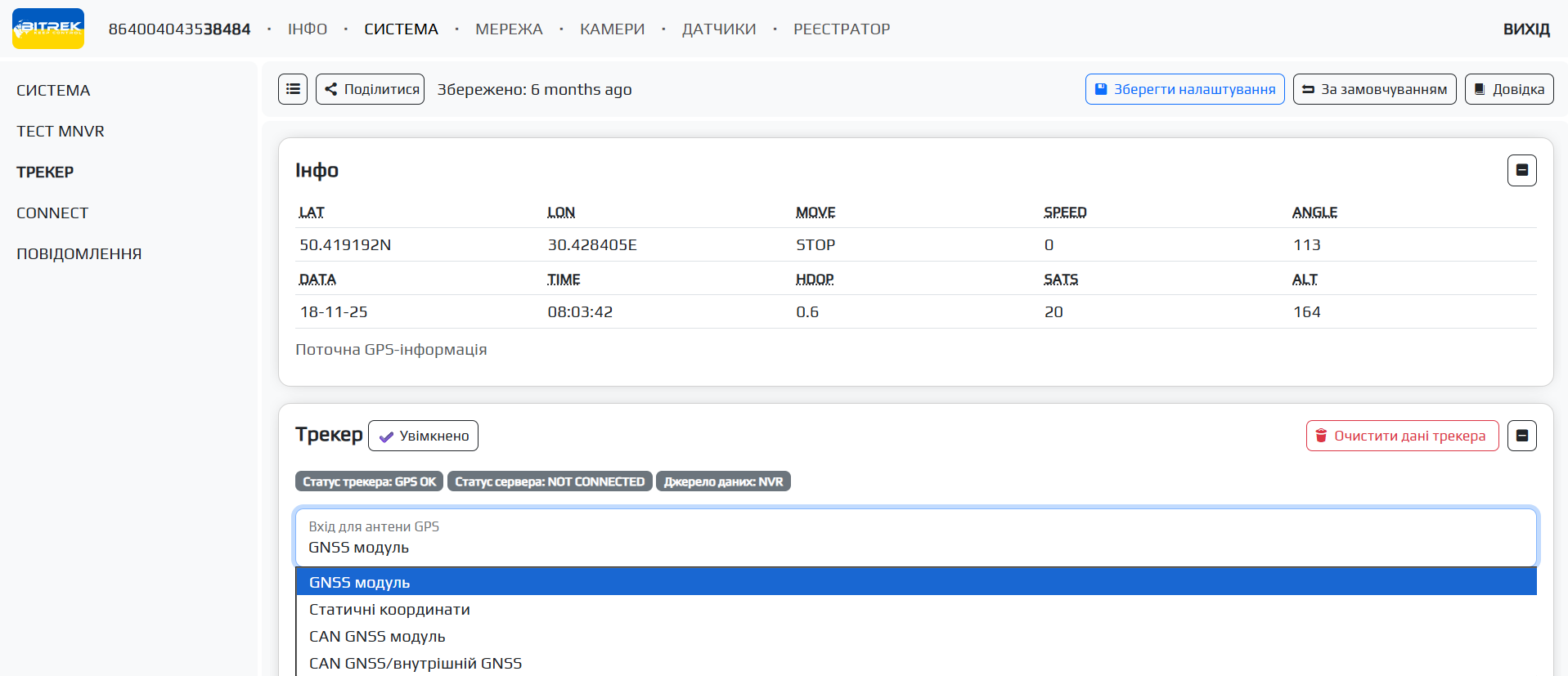Open the Довідка help button

click(x=1508, y=89)
